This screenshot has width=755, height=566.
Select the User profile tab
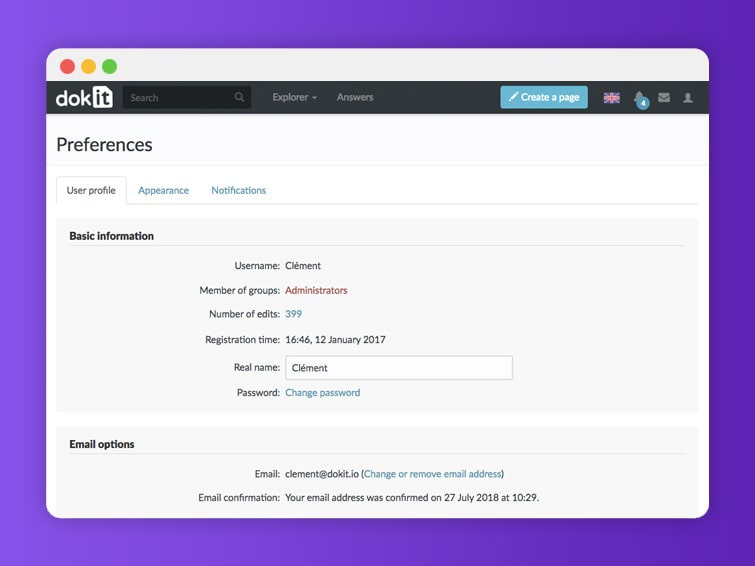(91, 190)
